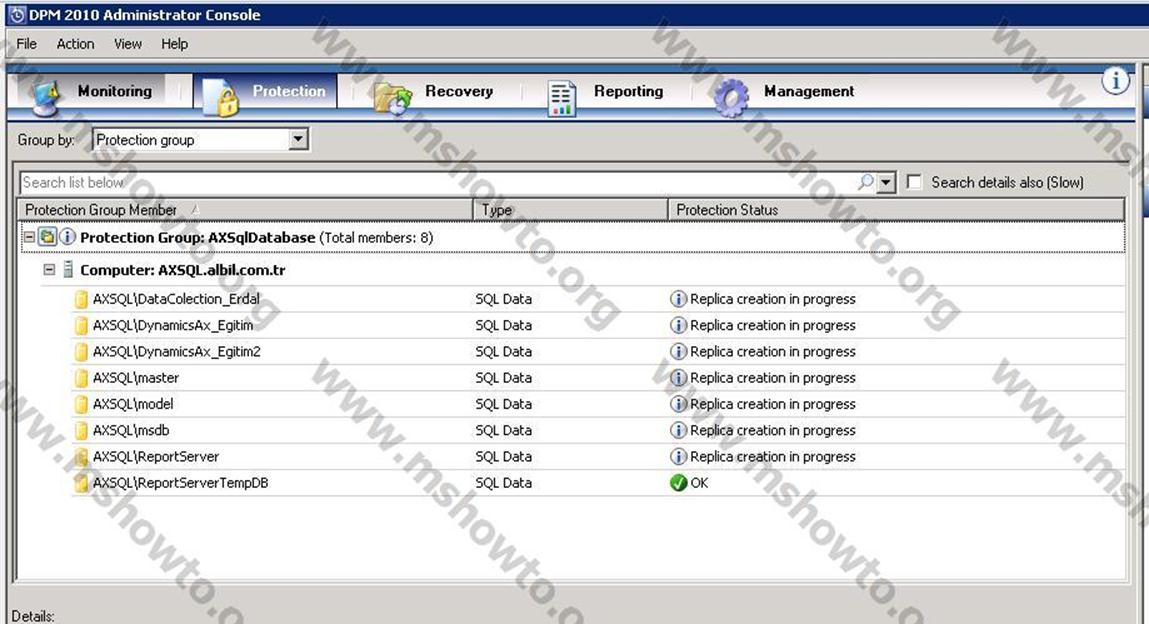Viewport: 1149px width, 624px height.
Task: Click the database icon for DynamicsAx_Egitim2
Action: pos(81,352)
